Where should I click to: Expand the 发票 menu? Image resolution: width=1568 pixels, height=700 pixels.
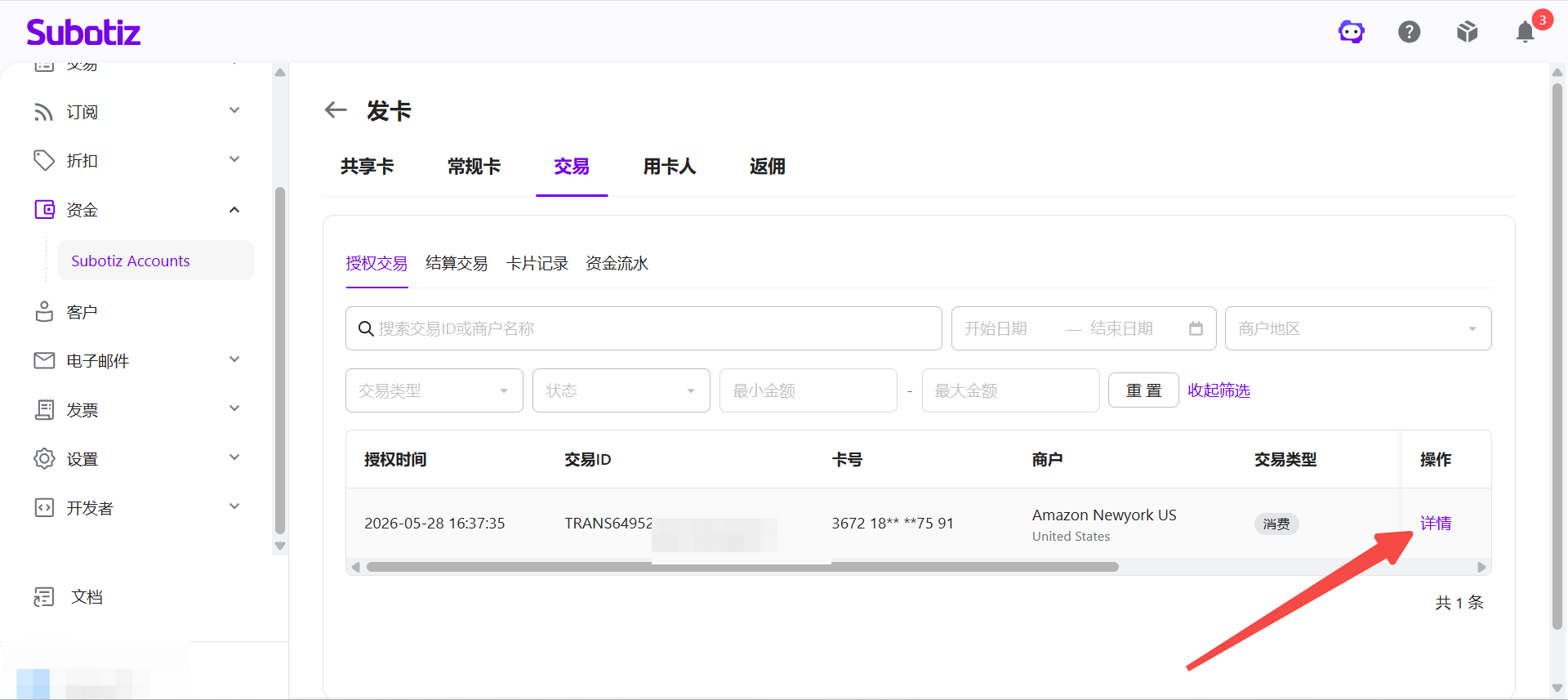[x=234, y=408]
